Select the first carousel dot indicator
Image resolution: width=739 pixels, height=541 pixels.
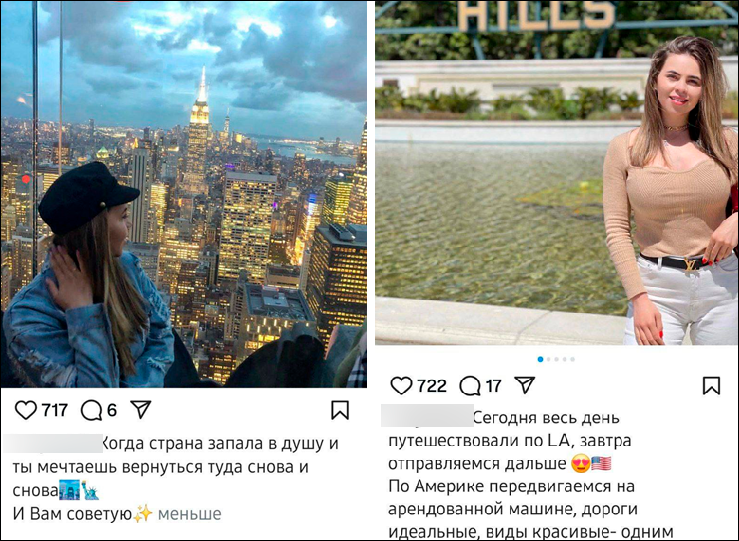pyautogui.click(x=540, y=359)
